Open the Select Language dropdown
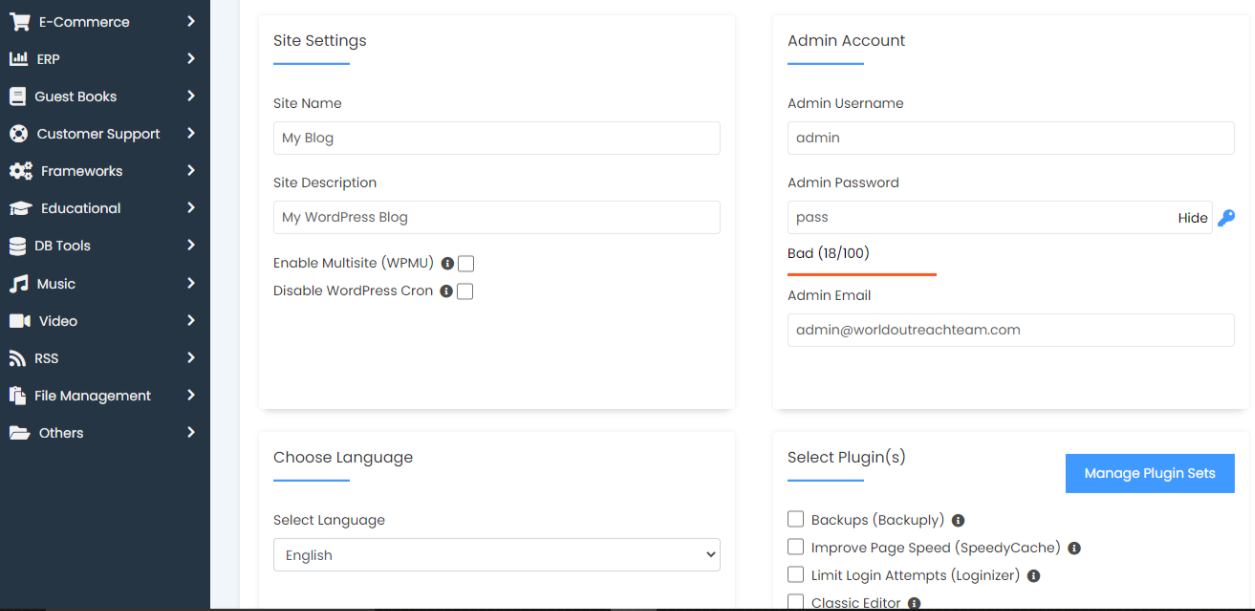Image resolution: width=1255 pixels, height=611 pixels. 496,555
